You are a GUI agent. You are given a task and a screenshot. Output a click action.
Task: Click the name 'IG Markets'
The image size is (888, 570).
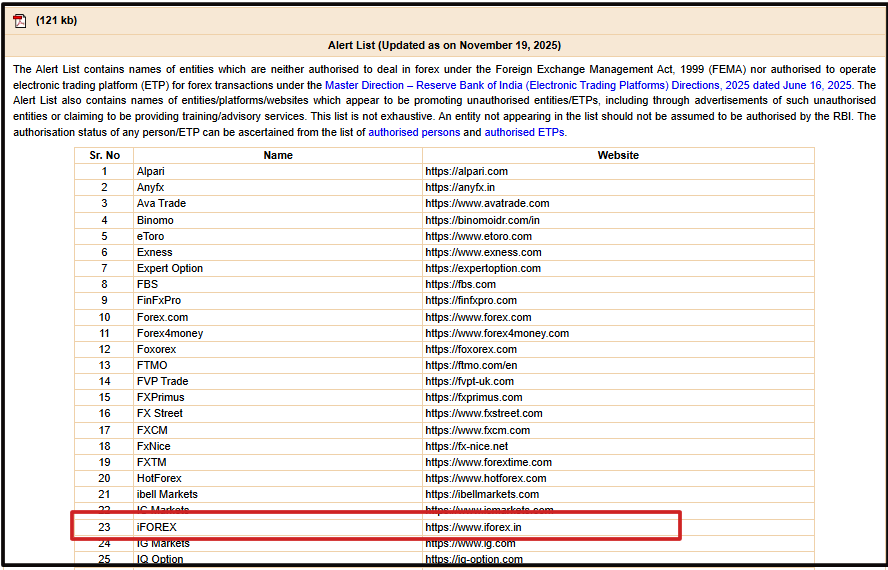click(x=163, y=543)
